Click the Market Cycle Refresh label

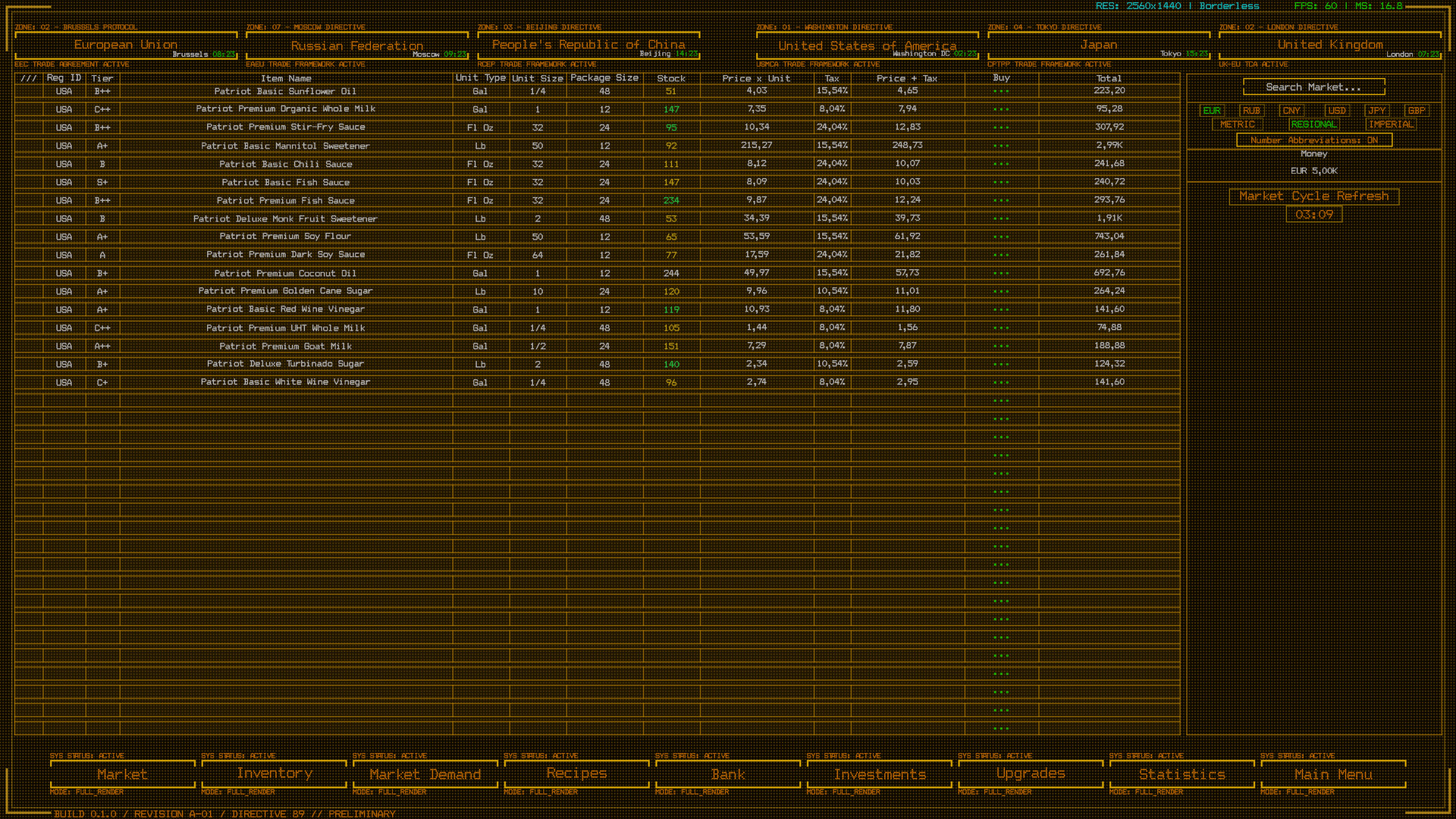[1314, 196]
